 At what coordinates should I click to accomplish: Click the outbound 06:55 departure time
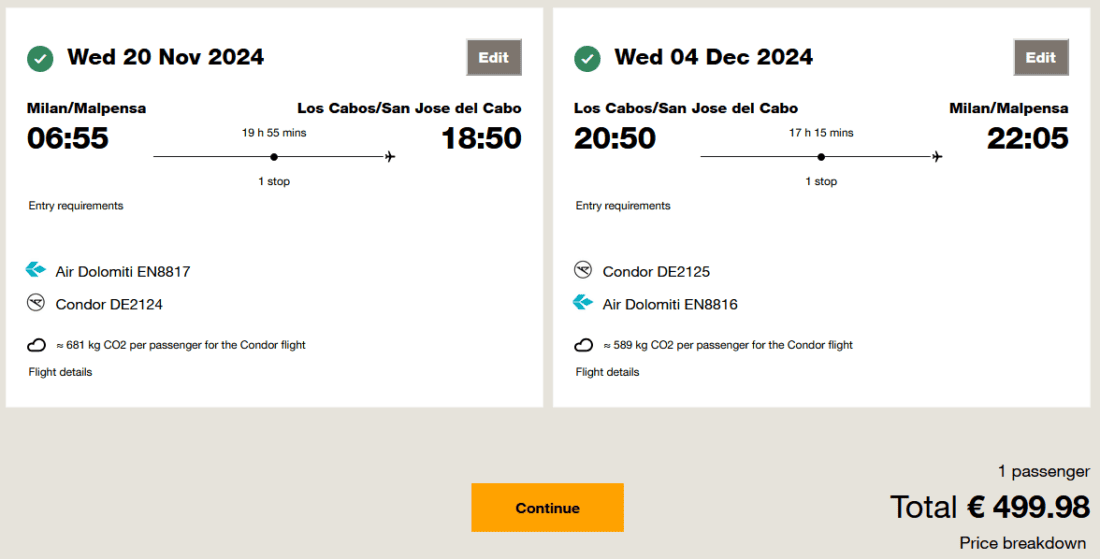coord(68,138)
